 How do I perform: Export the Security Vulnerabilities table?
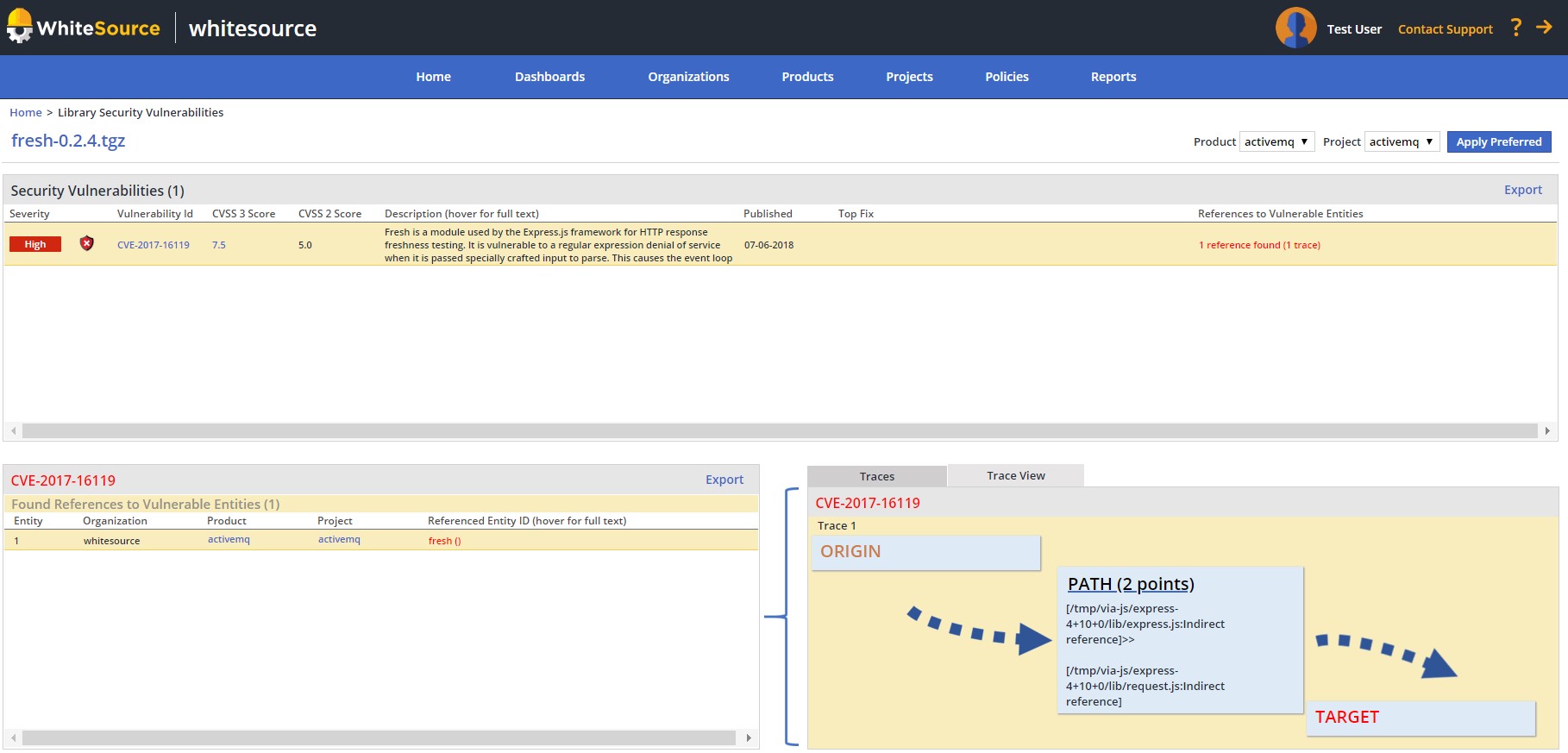pyautogui.click(x=1522, y=190)
